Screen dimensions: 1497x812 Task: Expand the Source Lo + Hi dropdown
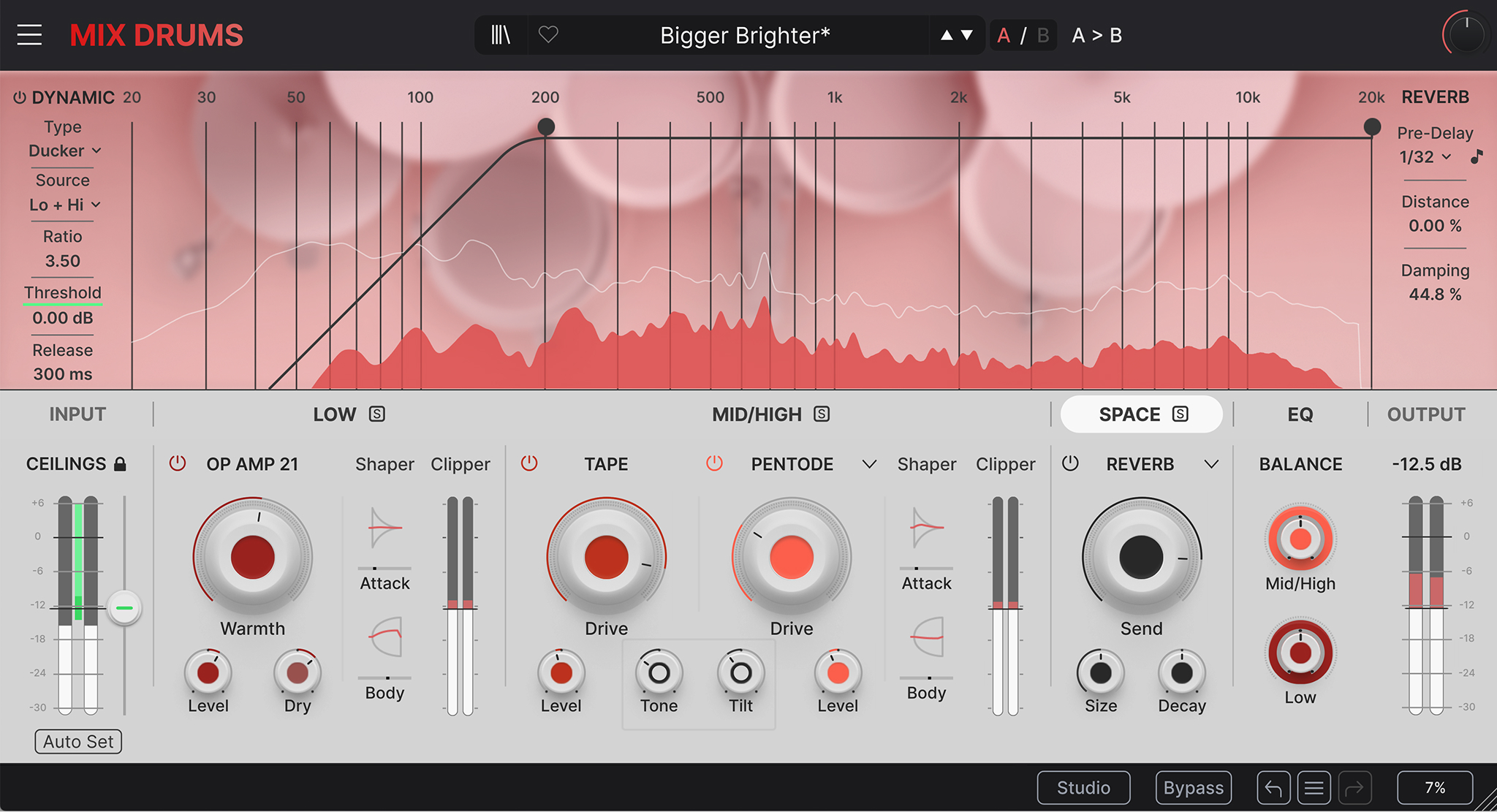pyautogui.click(x=64, y=205)
